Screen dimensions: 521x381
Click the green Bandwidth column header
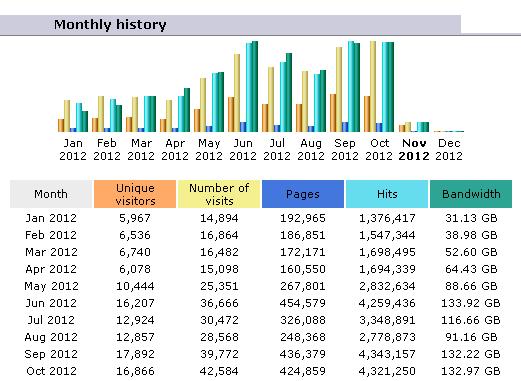point(471,194)
